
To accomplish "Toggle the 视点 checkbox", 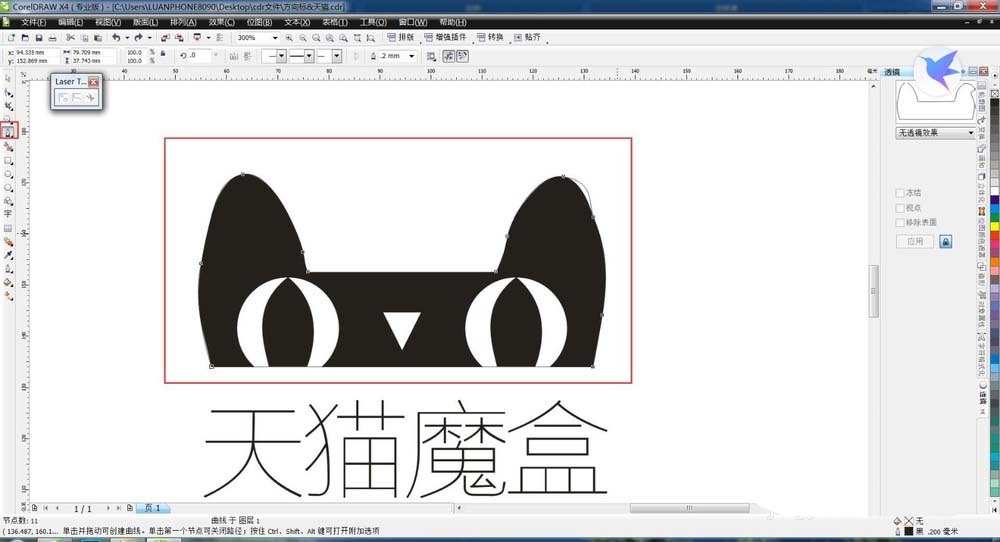I will pyautogui.click(x=900, y=208).
